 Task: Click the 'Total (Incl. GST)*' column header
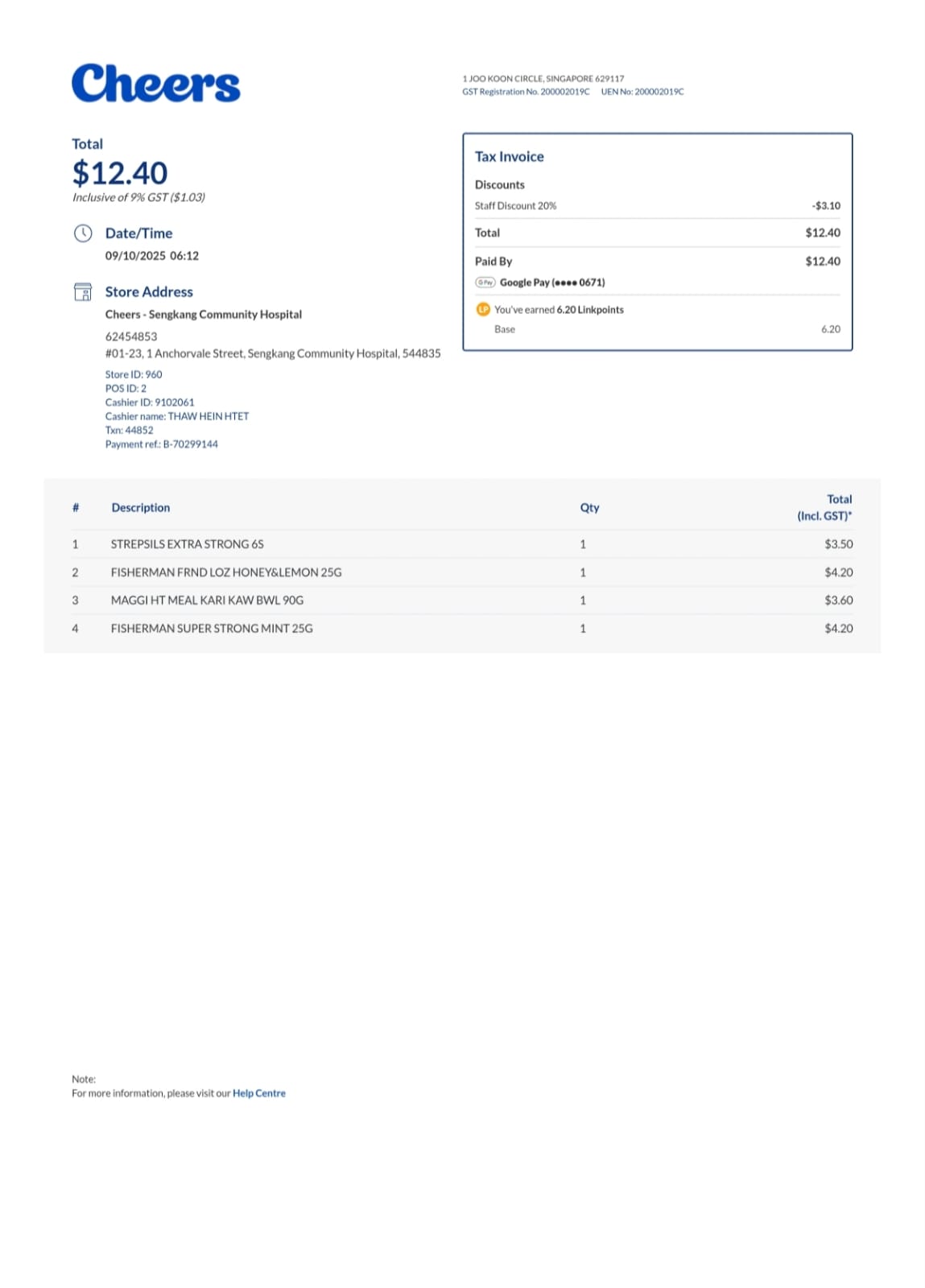pyautogui.click(x=825, y=508)
